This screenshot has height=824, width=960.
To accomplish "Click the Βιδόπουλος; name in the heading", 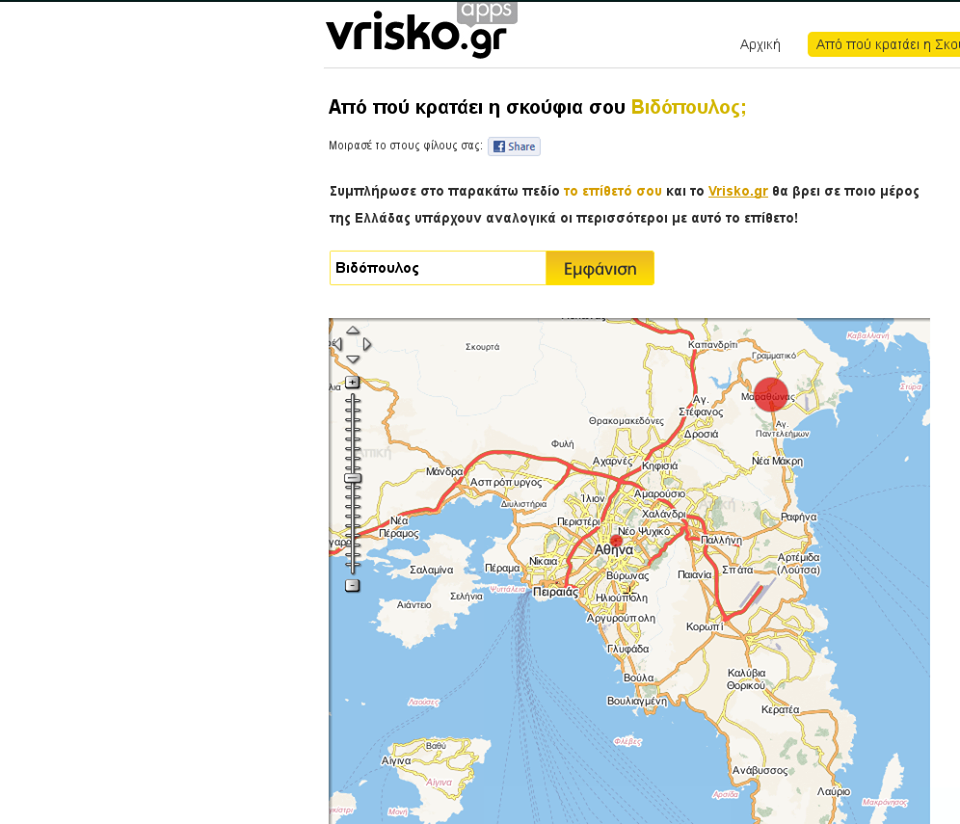I will click(689, 107).
